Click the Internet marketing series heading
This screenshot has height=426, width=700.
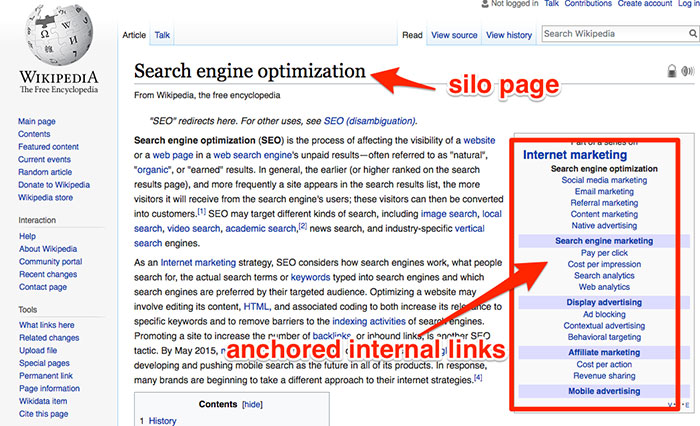tap(575, 155)
